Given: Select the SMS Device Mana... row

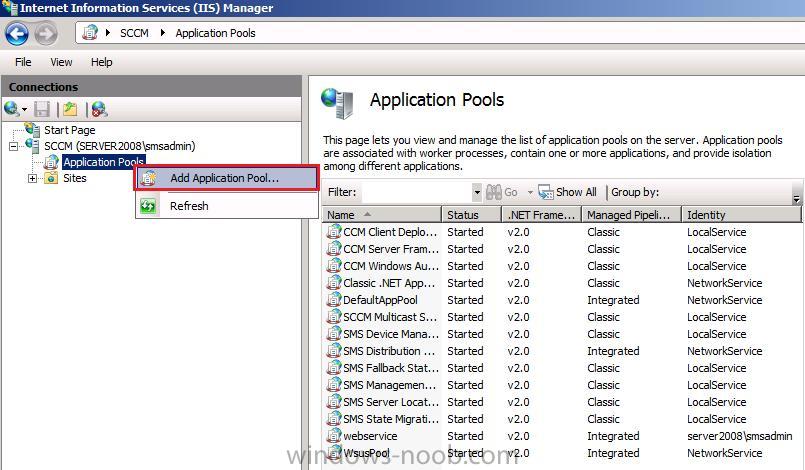Looking at the screenshot, I should pyautogui.click(x=562, y=334).
